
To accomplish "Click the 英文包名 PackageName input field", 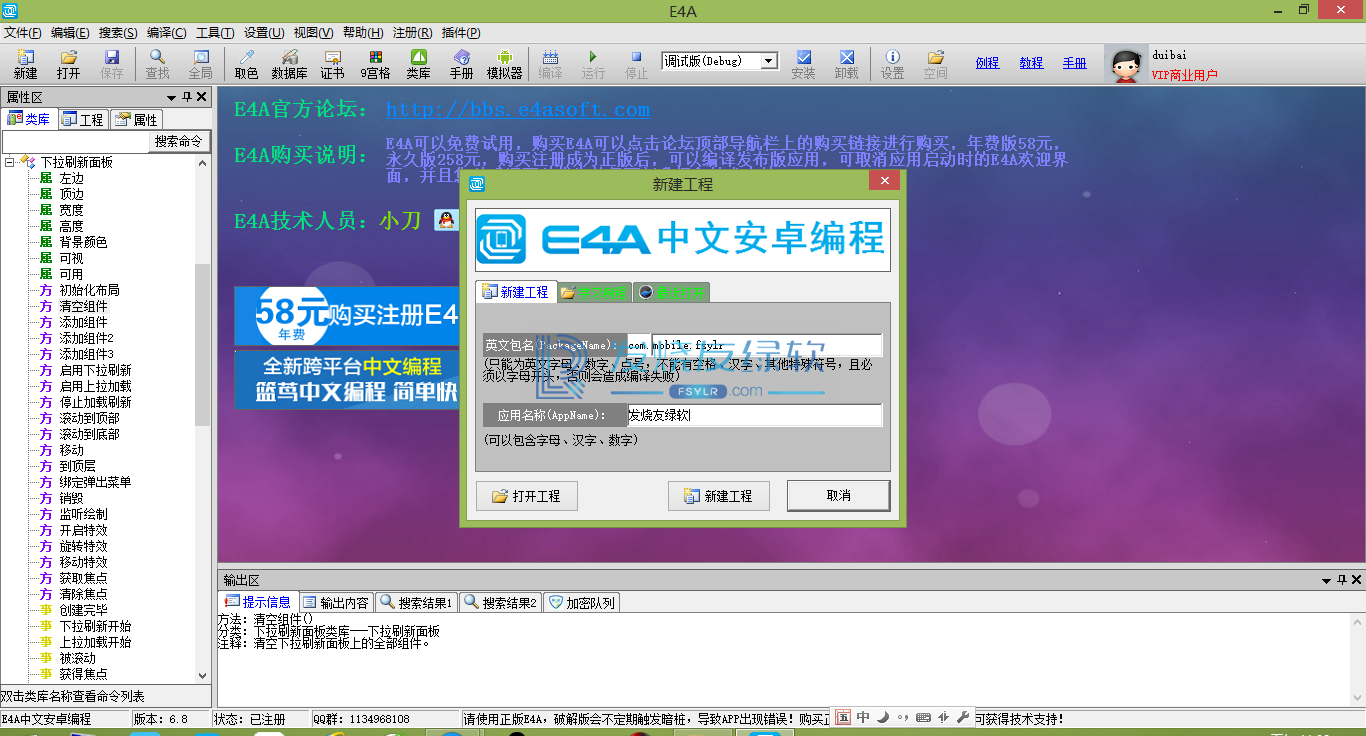I will [755, 345].
